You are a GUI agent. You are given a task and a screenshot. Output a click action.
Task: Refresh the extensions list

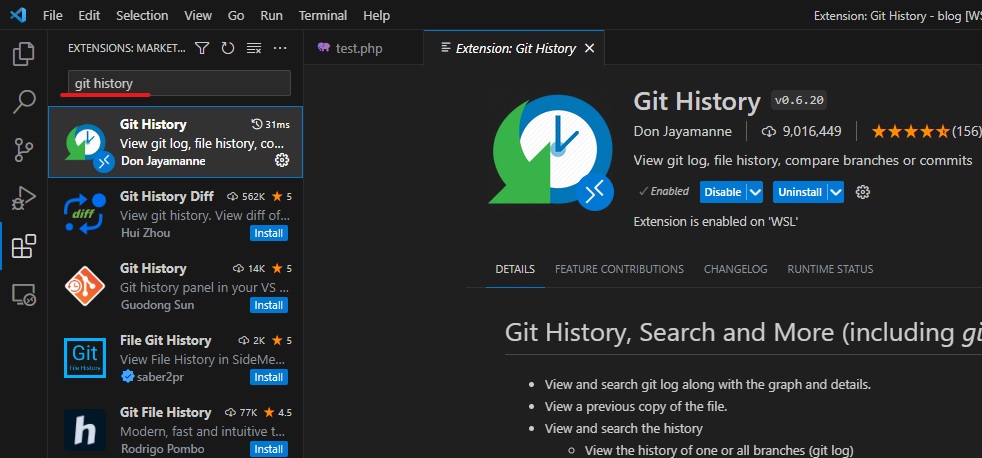coord(228,48)
